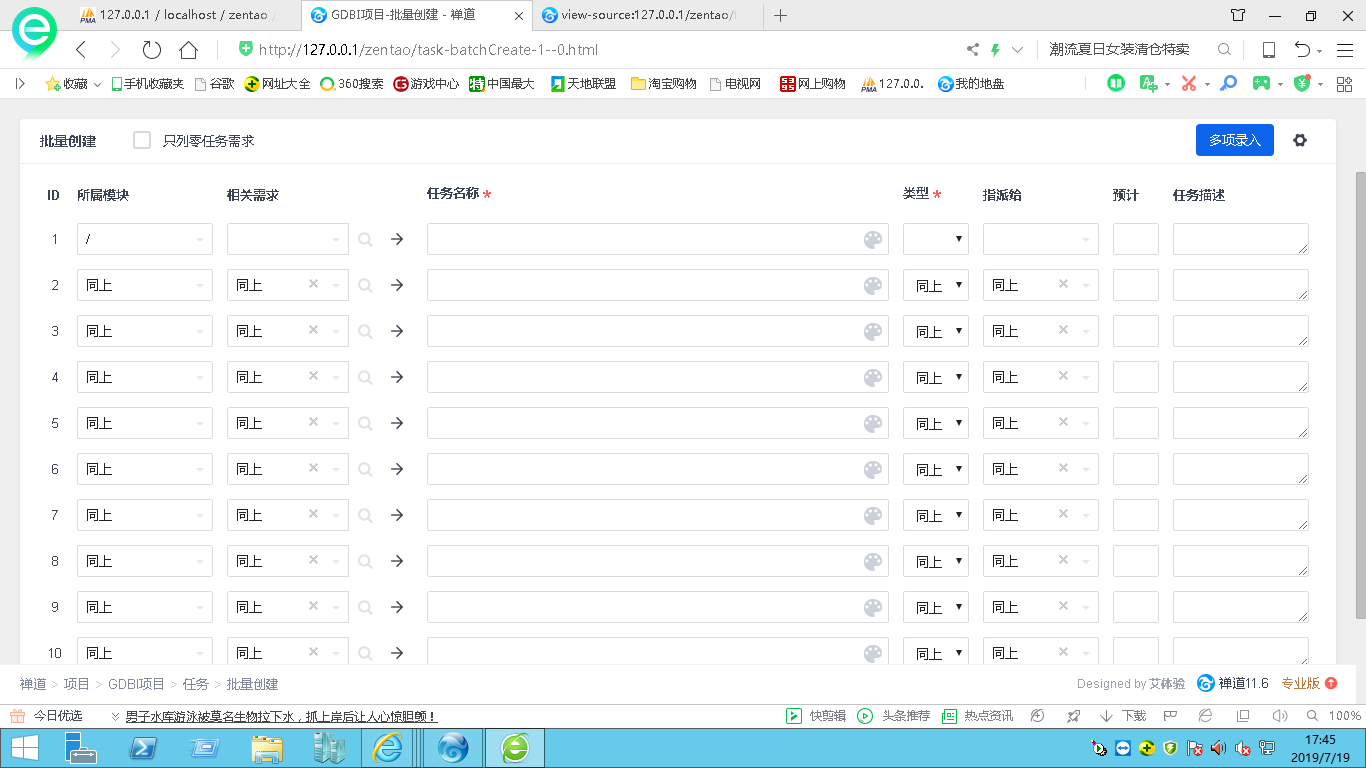
Task: Click the share icon beside the address bar
Action: coord(973,50)
